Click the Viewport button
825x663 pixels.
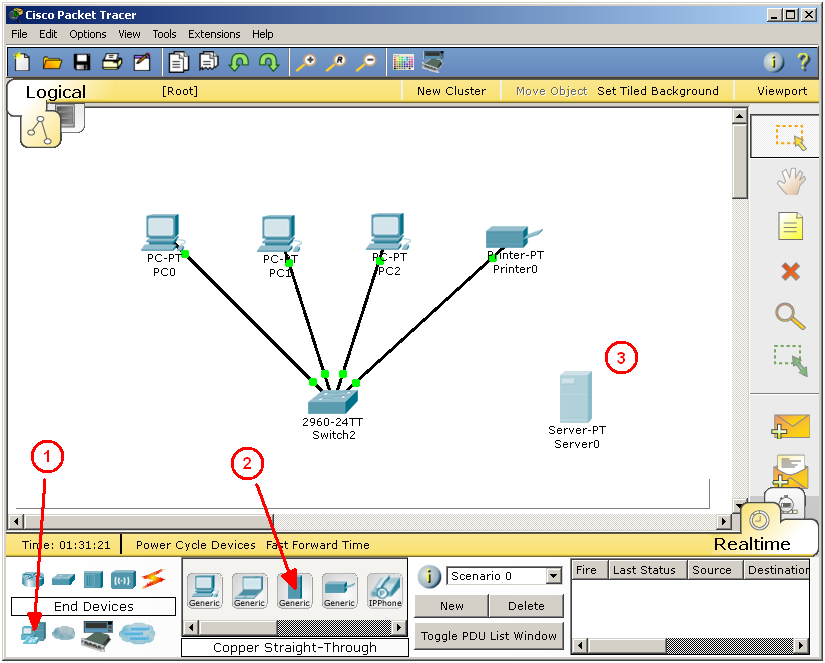782,91
